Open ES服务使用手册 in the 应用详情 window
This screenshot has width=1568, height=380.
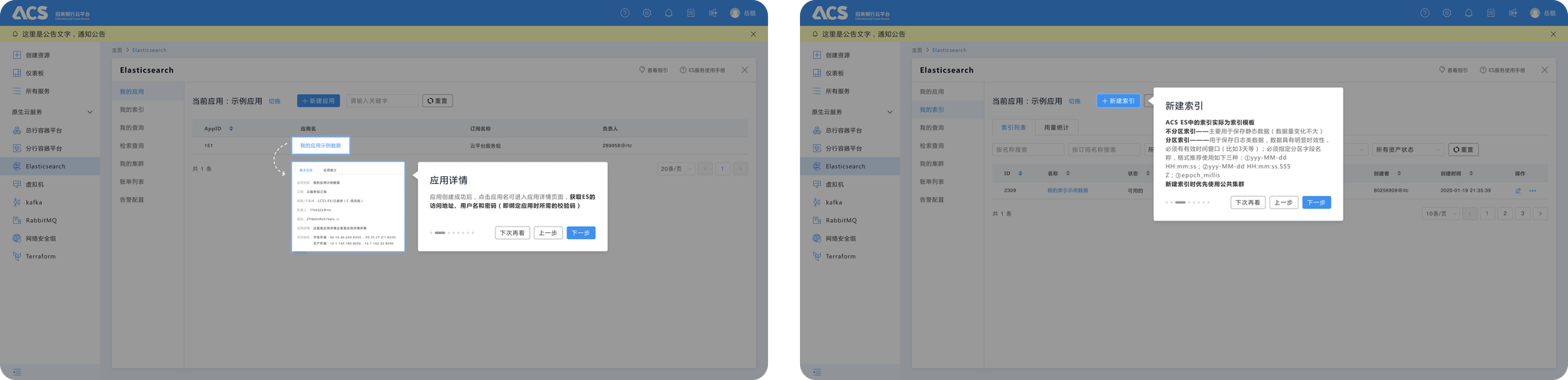coord(702,70)
